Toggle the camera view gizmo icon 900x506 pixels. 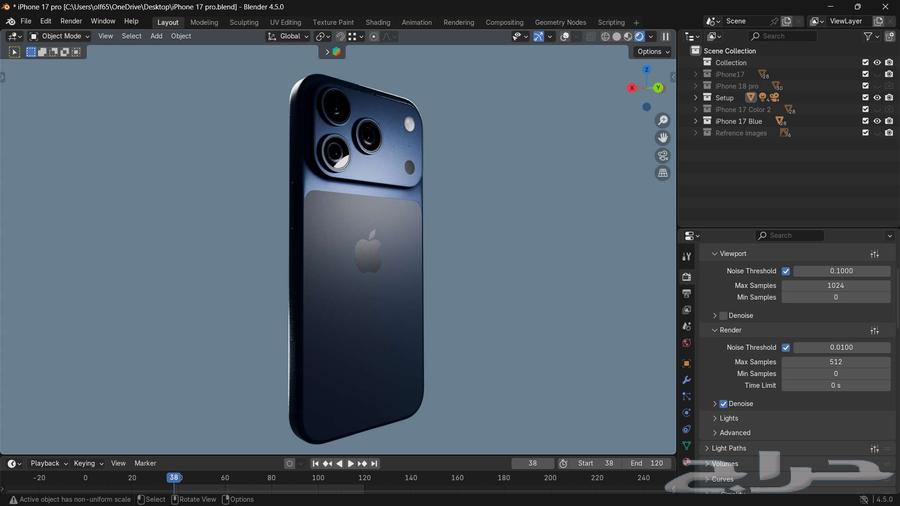coord(662,155)
